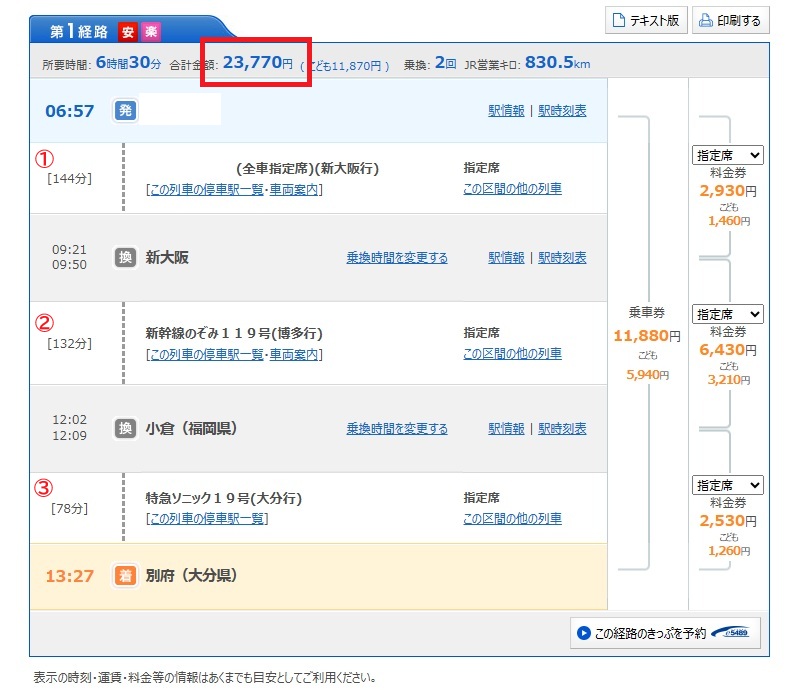Click the red 安 badge on route tab

click(128, 32)
